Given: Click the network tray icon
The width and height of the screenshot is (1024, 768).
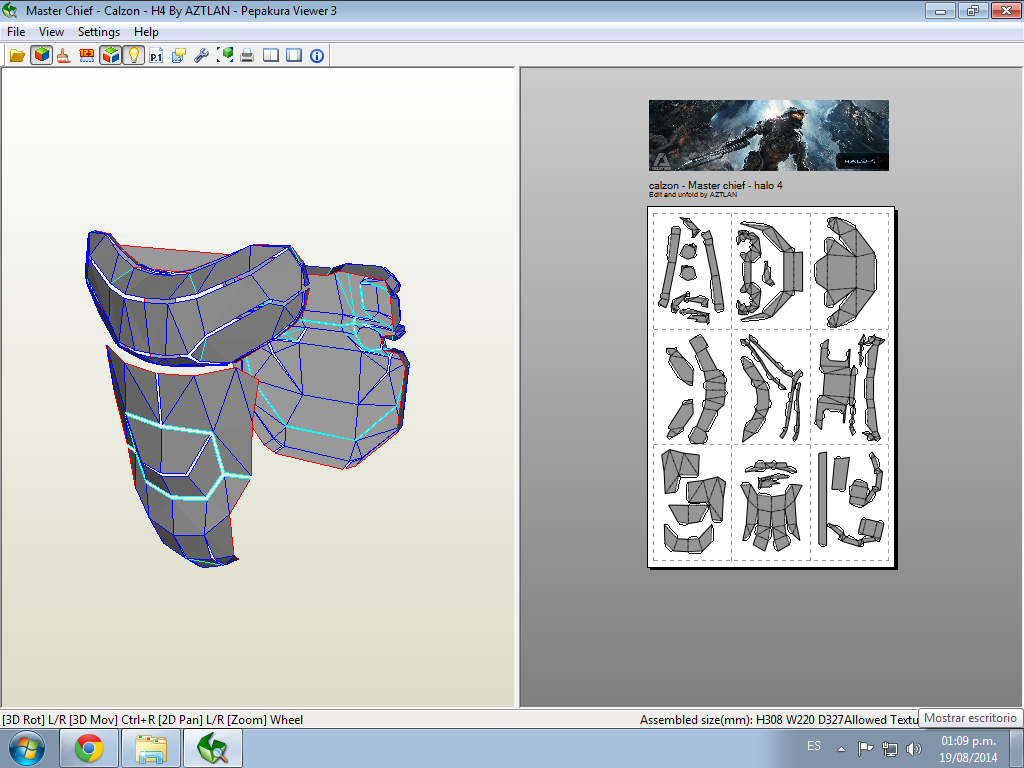Looking at the screenshot, I should point(889,748).
